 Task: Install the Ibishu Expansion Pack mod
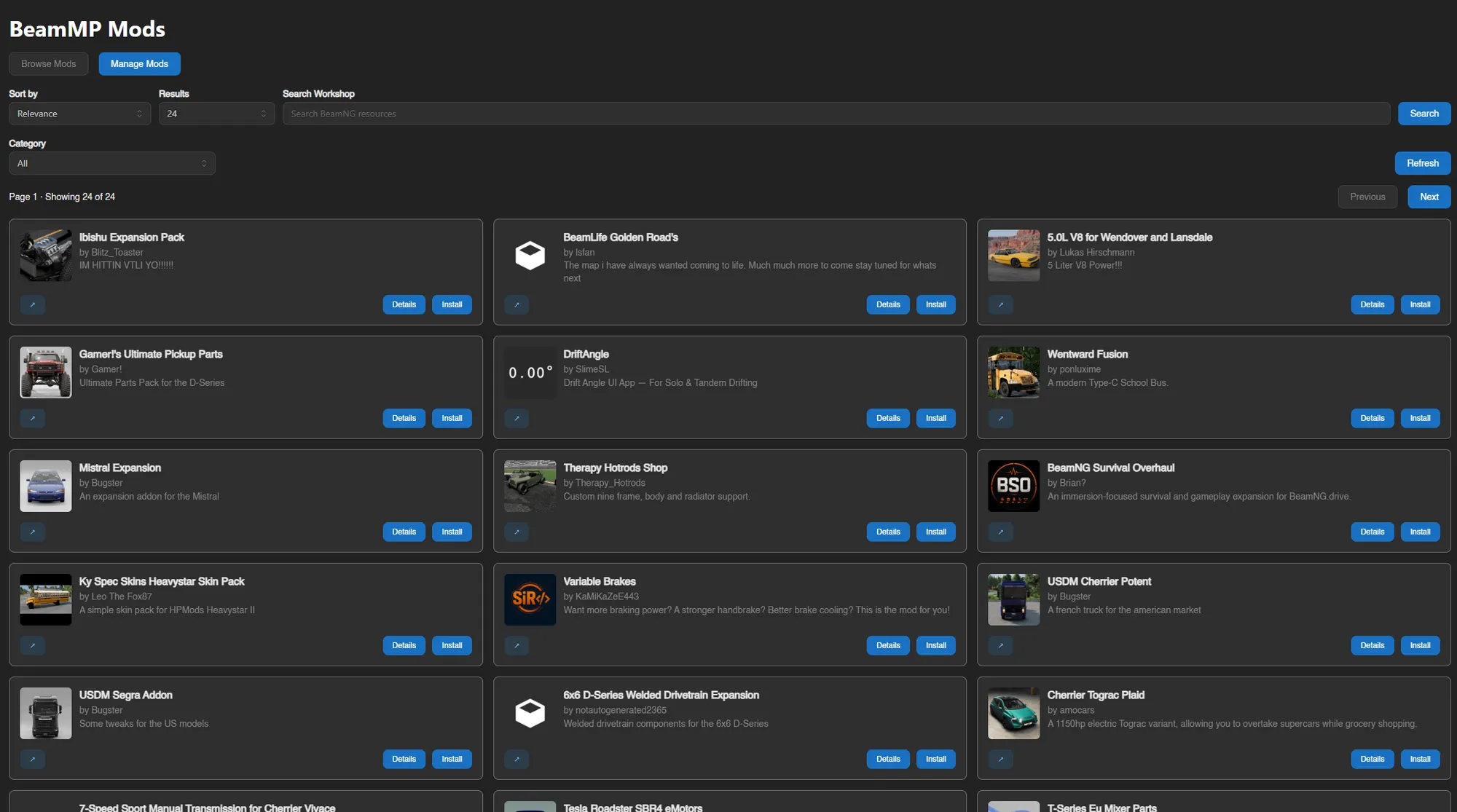click(452, 304)
